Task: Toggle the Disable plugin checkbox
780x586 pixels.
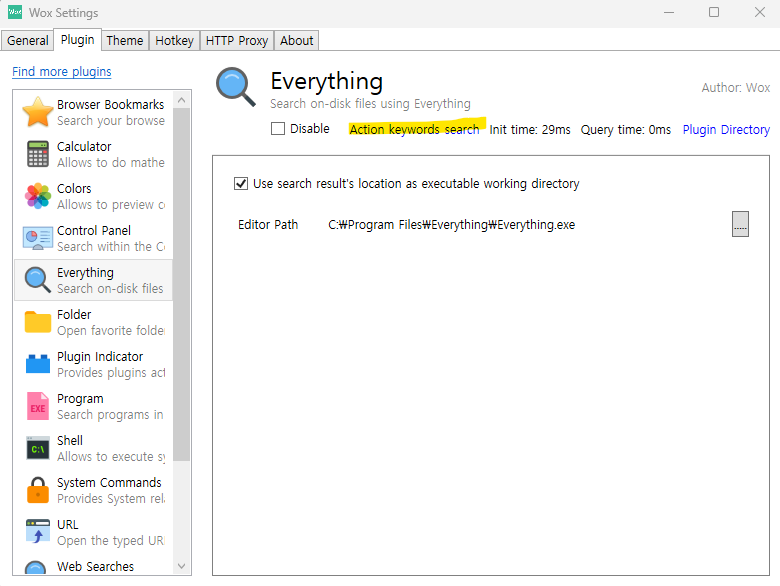Action: coord(278,129)
